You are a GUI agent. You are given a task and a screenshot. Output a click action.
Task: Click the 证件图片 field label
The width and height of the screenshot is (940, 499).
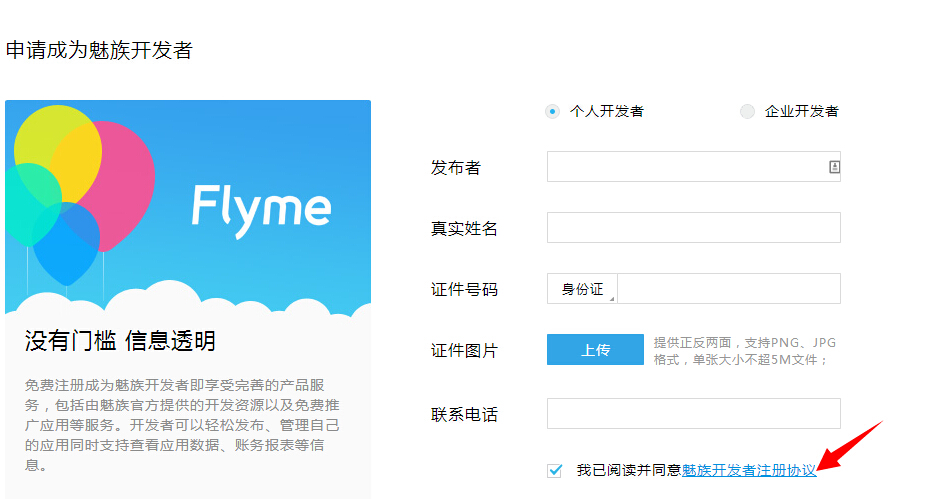464,351
